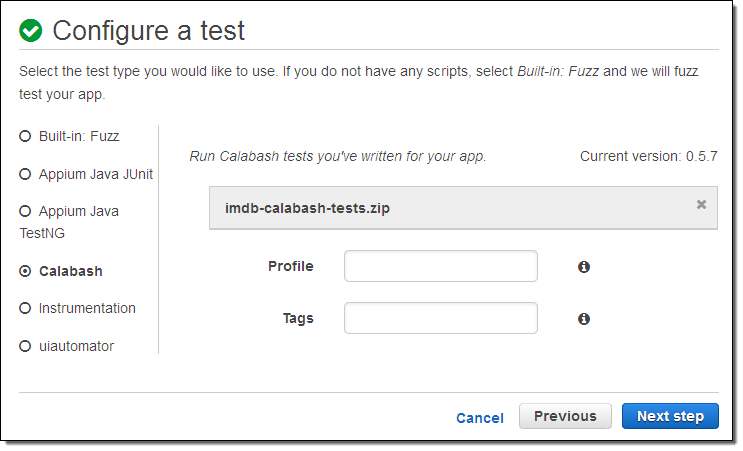
Task: Choose the uiautomator test type
Action: point(25,346)
